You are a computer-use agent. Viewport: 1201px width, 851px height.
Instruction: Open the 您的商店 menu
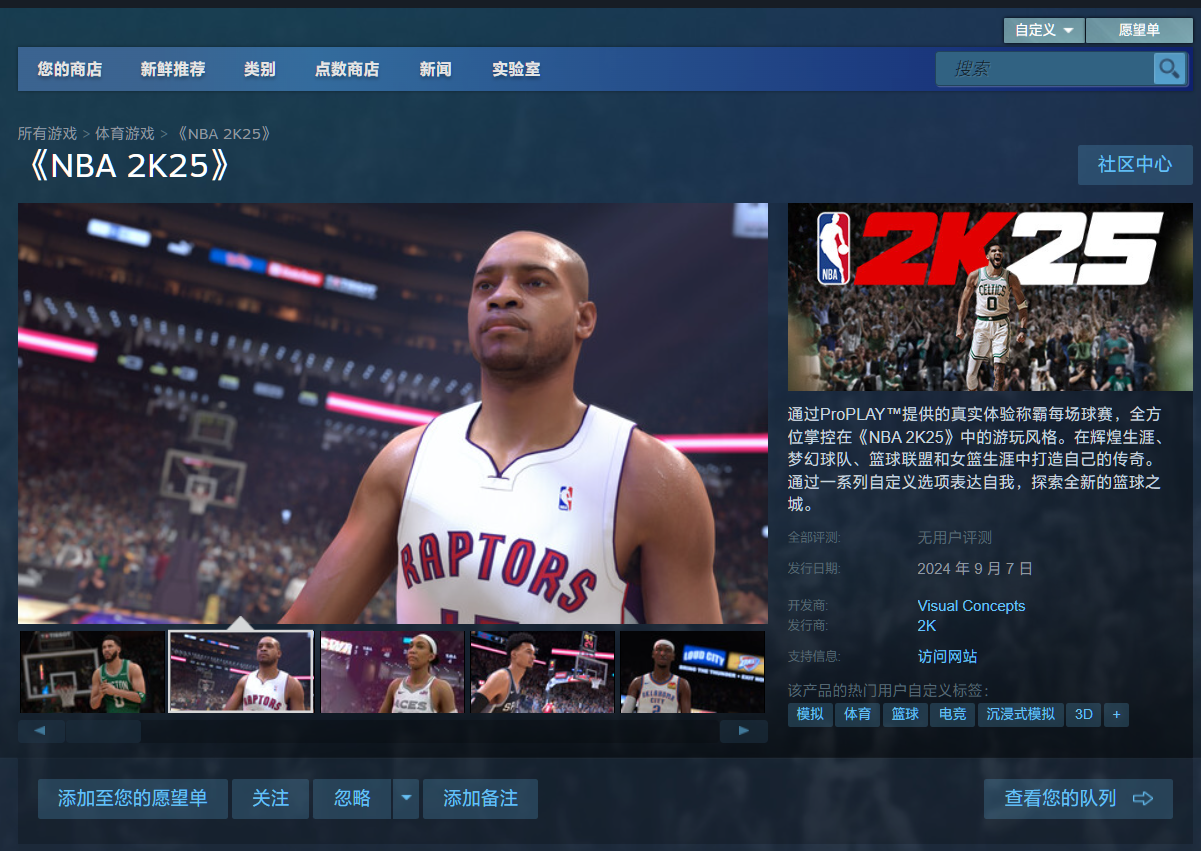[70, 69]
